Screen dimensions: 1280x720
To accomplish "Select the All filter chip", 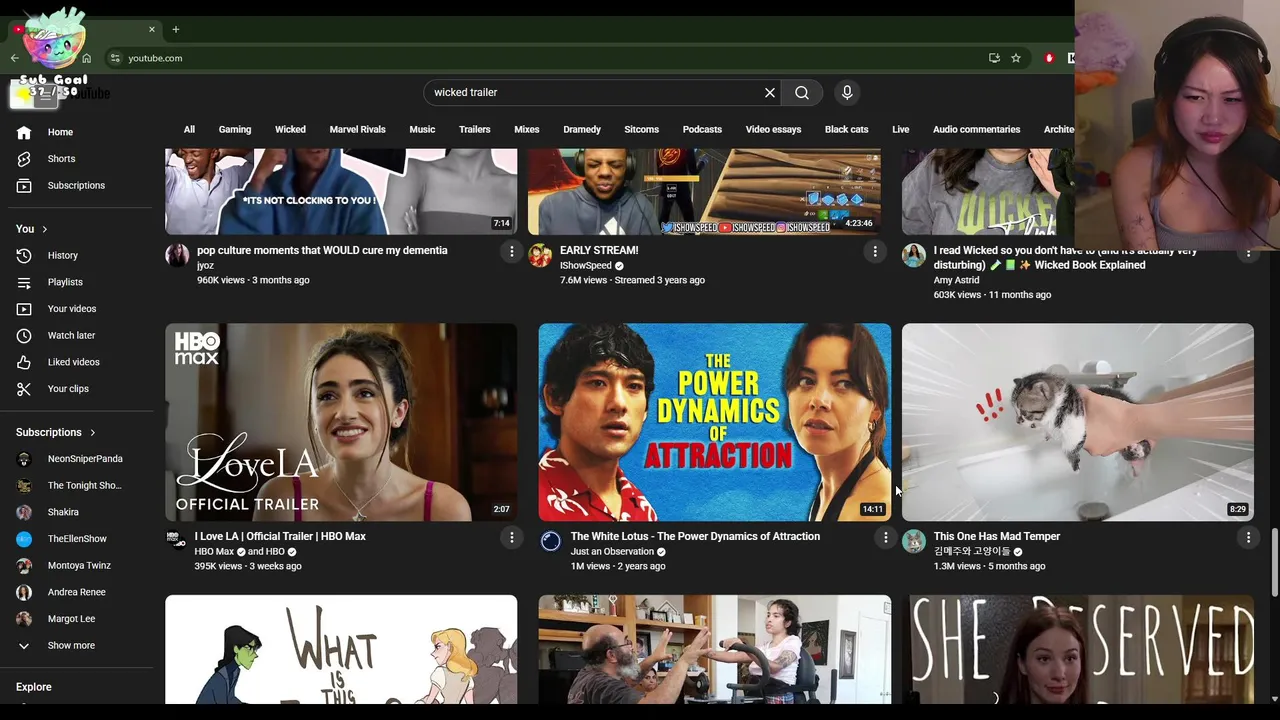I will coord(189,129).
